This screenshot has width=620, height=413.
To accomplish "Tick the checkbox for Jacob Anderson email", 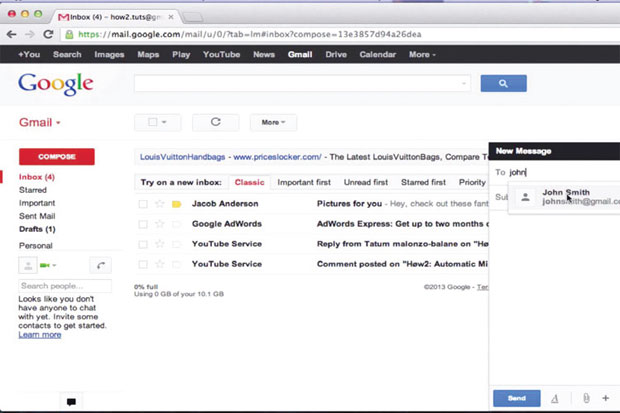I will [143, 204].
